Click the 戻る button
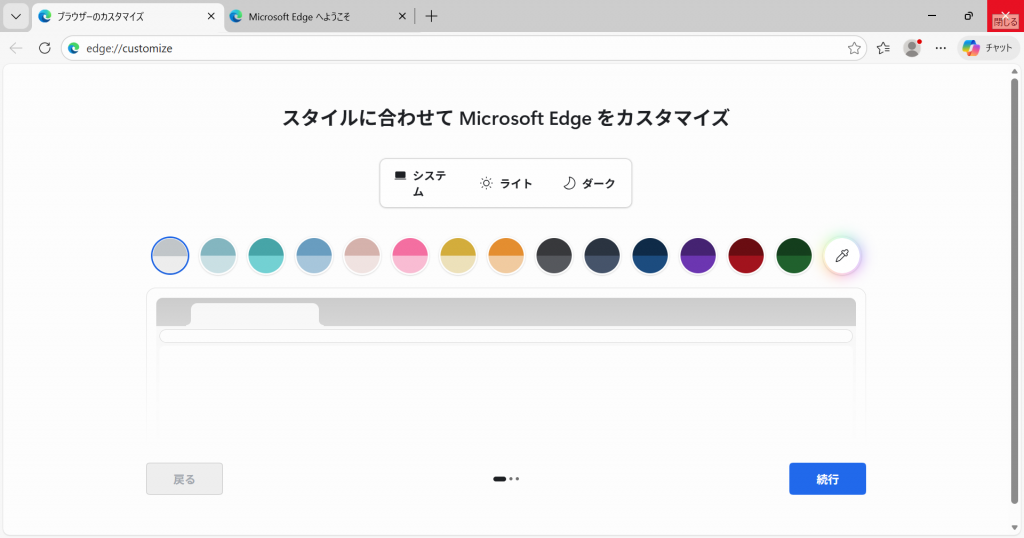Viewport: 1024px width, 538px height. 184,479
